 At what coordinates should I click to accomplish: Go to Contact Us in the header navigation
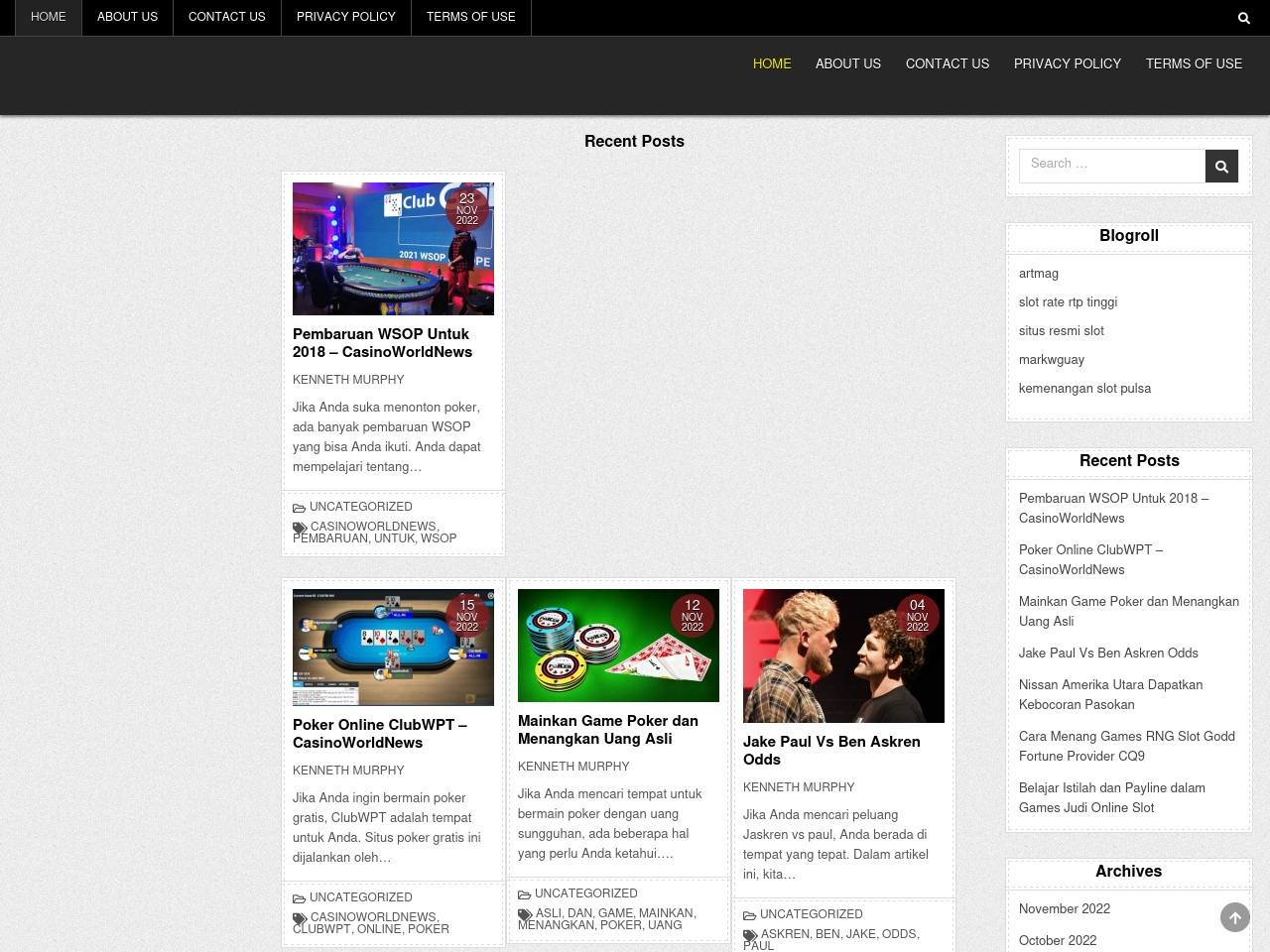click(948, 63)
